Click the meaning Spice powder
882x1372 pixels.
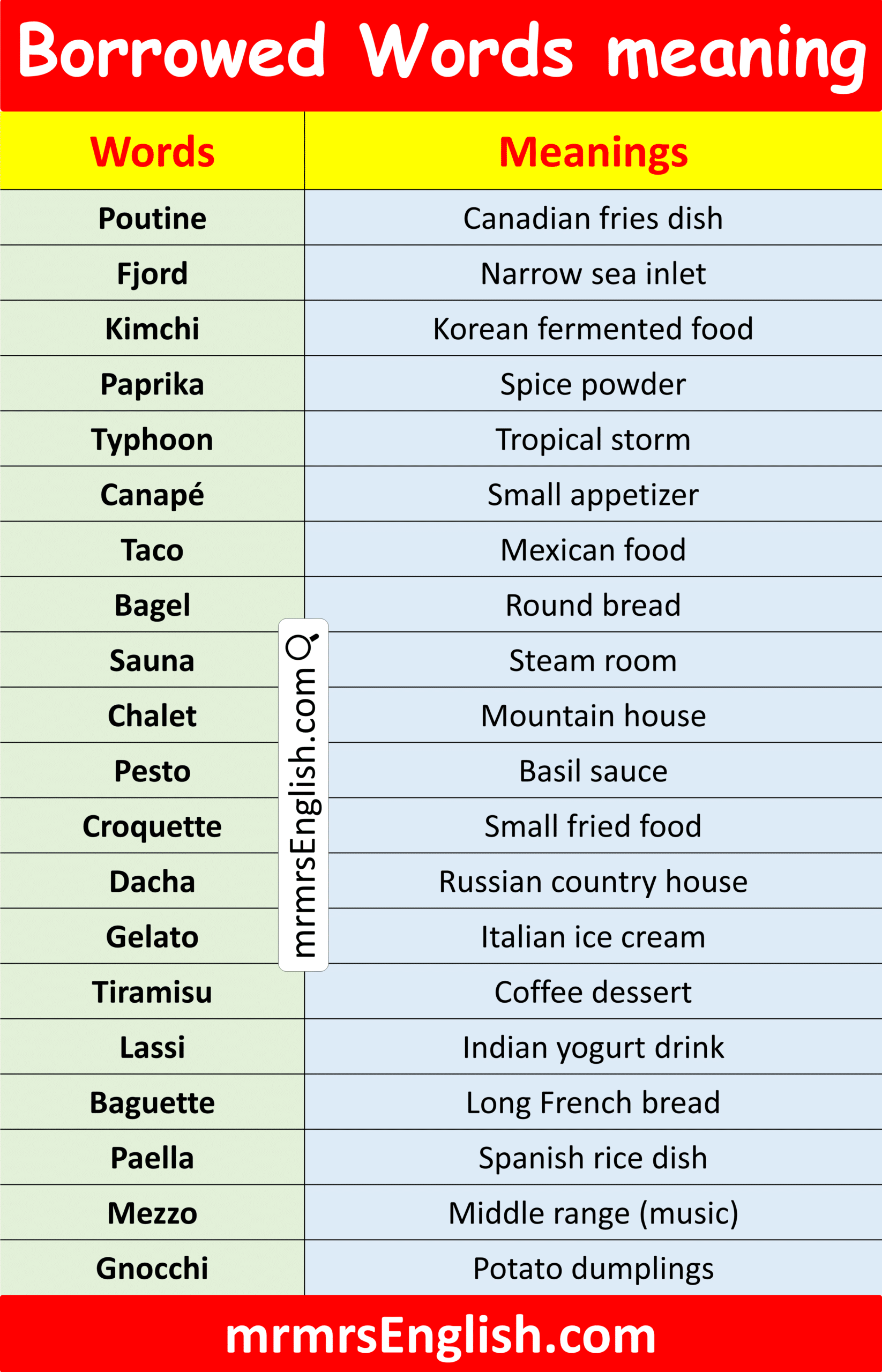pos(593,384)
